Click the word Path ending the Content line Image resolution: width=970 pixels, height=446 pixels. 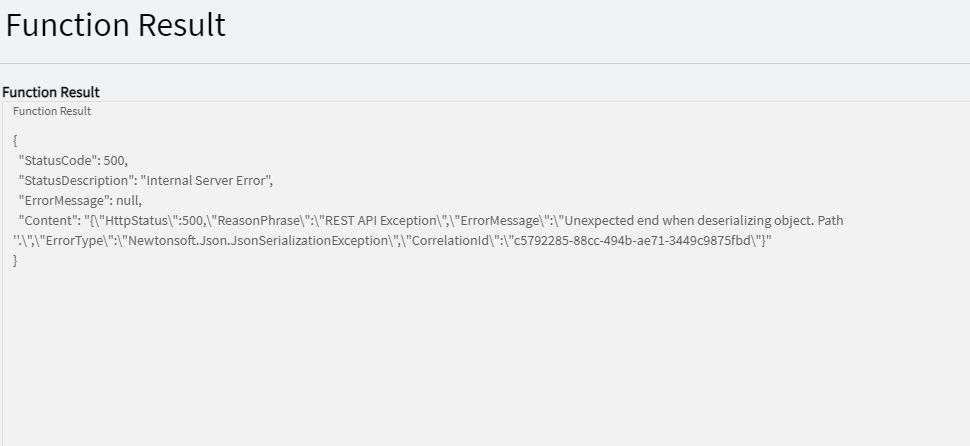(830, 220)
